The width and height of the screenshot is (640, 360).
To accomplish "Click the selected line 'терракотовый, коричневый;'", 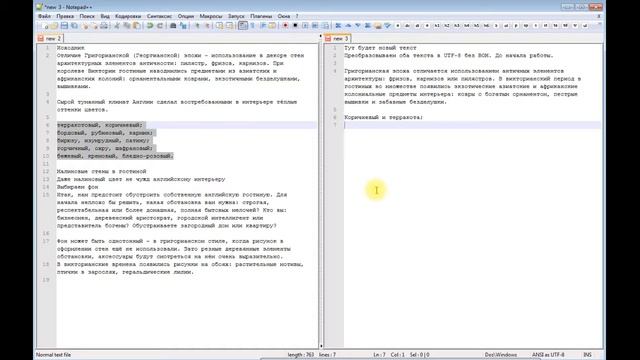I will click(x=100, y=125).
